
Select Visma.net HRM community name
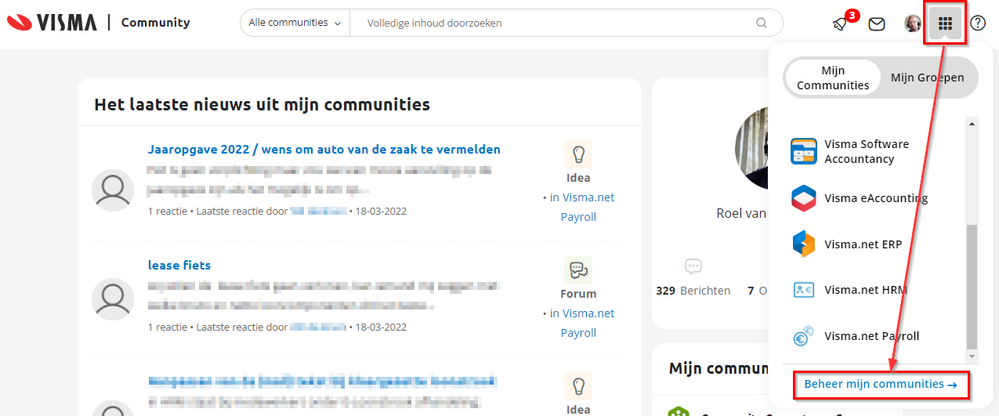(865, 290)
